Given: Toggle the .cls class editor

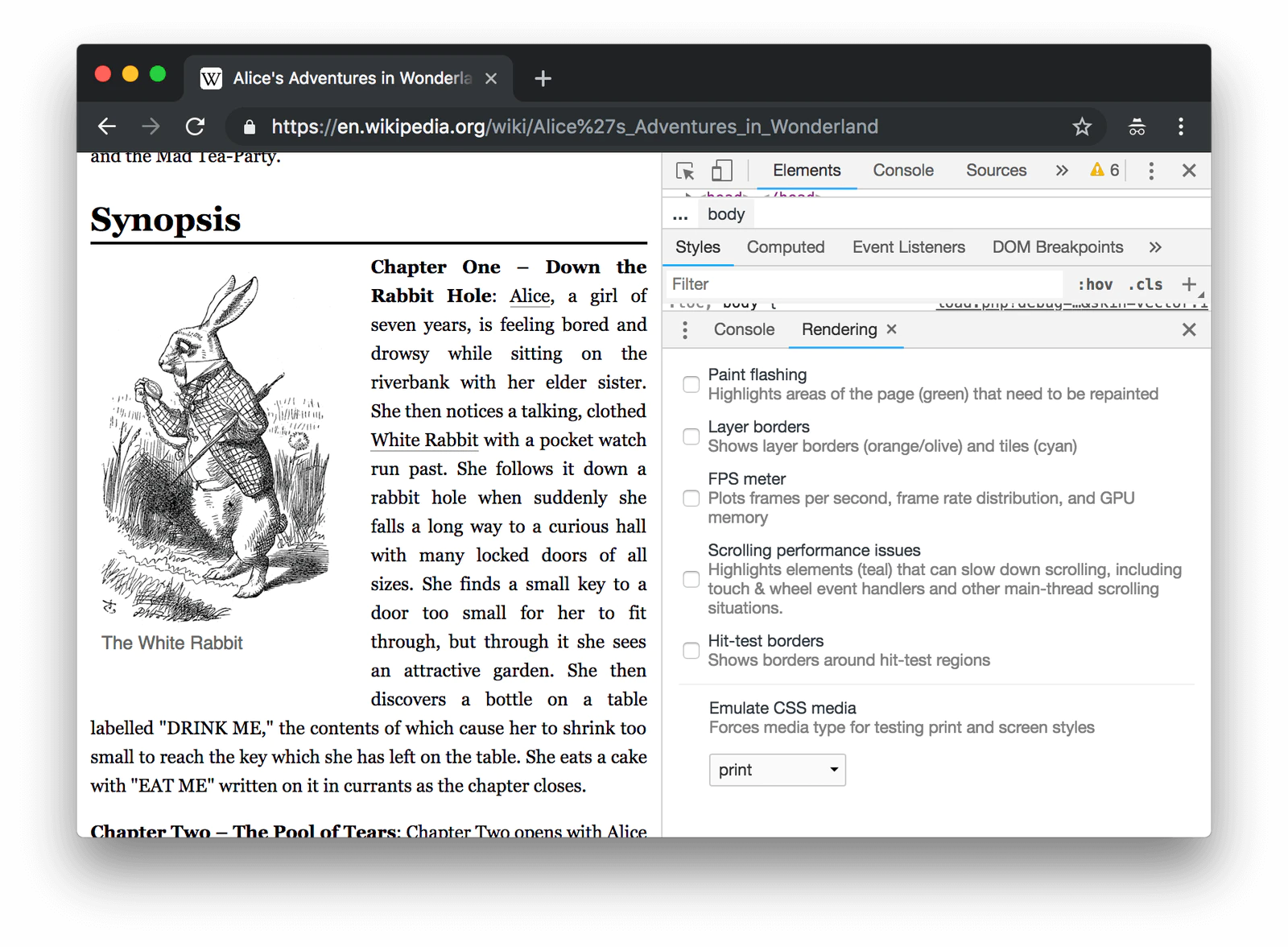Looking at the screenshot, I should tap(1146, 284).
